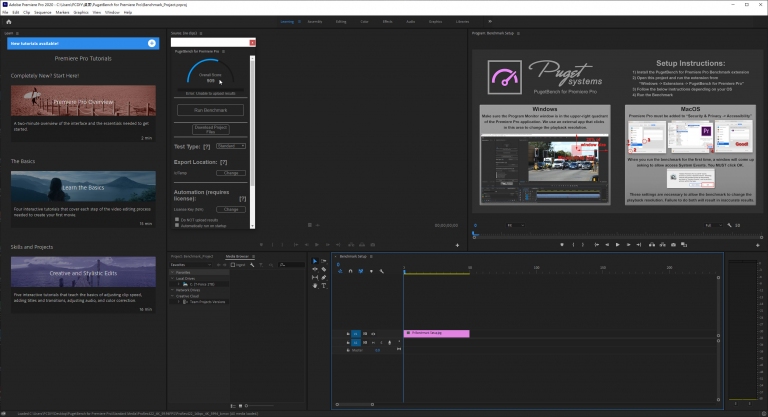Open Program Monitor playback resolution Full dropdown

coord(713,225)
